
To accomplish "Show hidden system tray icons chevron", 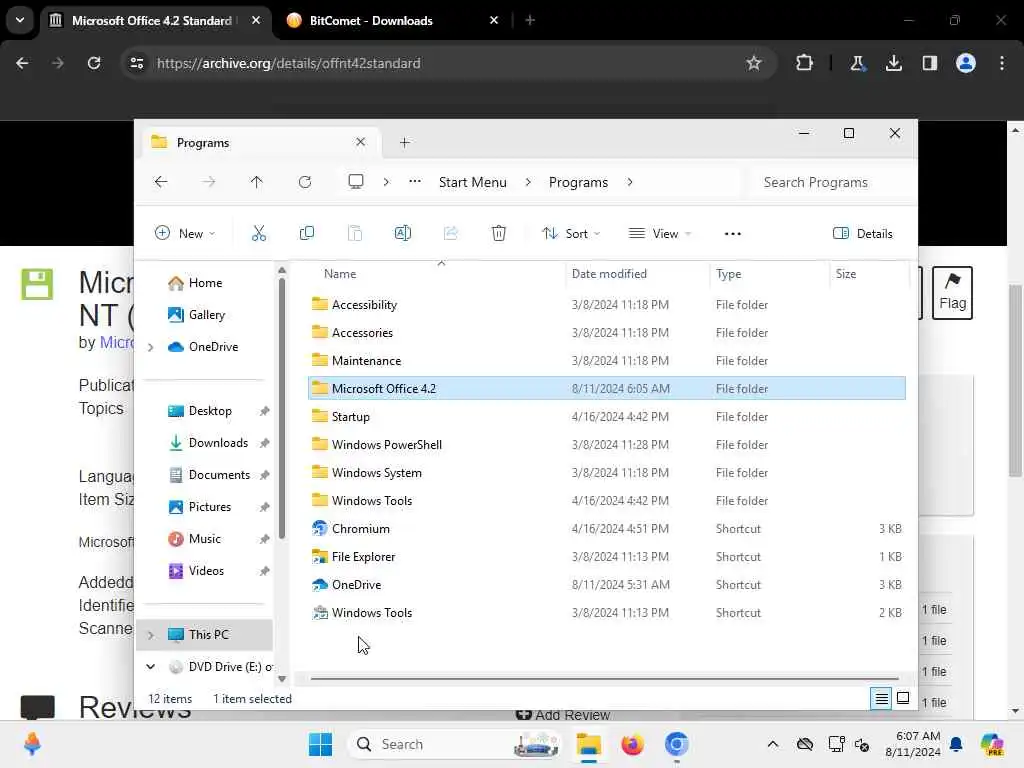I will [773, 744].
